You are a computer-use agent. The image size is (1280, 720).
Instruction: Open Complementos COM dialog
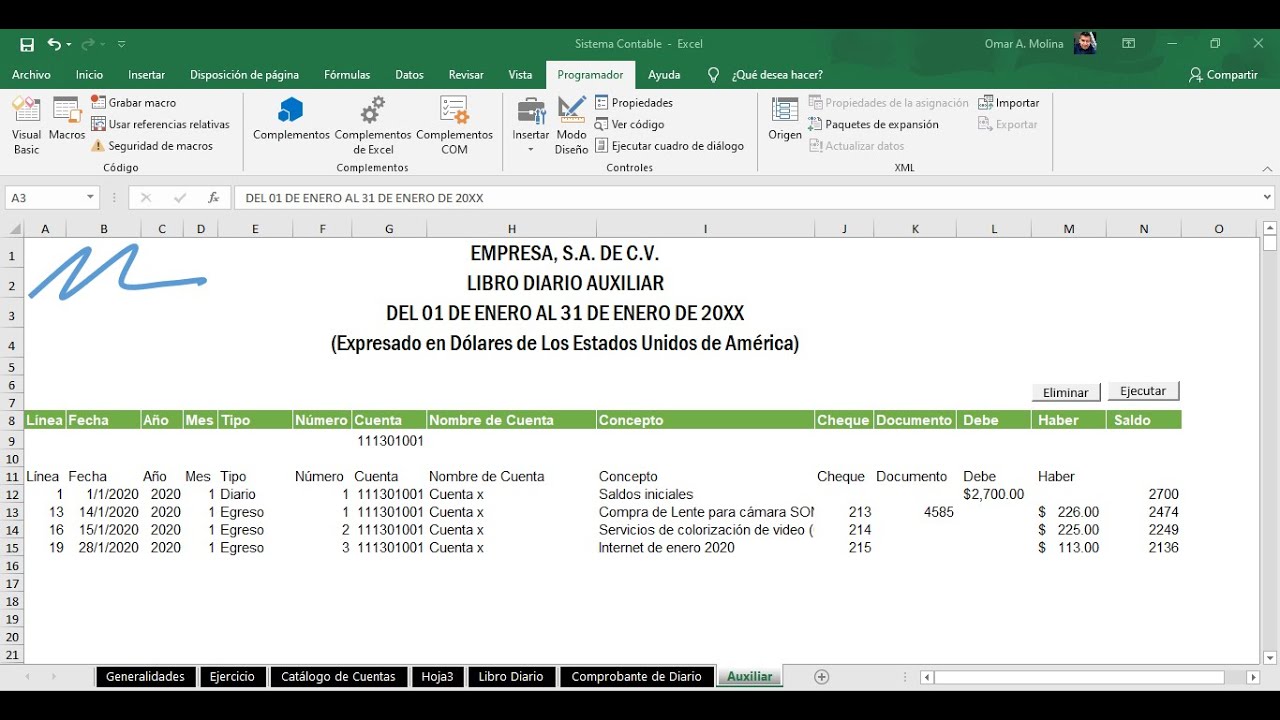(x=454, y=125)
